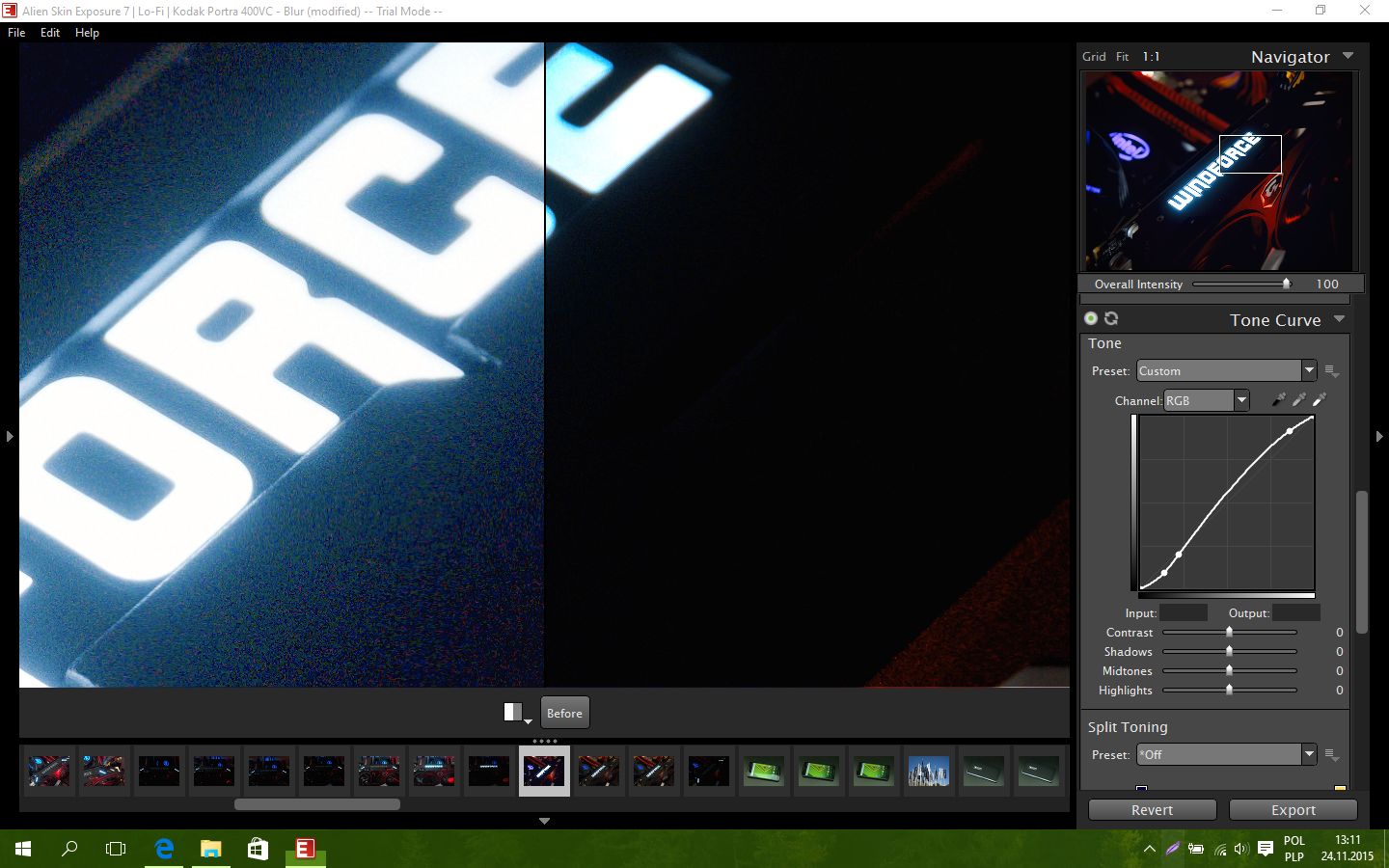Open the Split Toning Preset dropdown
The height and width of the screenshot is (868, 1389).
tap(1226, 754)
